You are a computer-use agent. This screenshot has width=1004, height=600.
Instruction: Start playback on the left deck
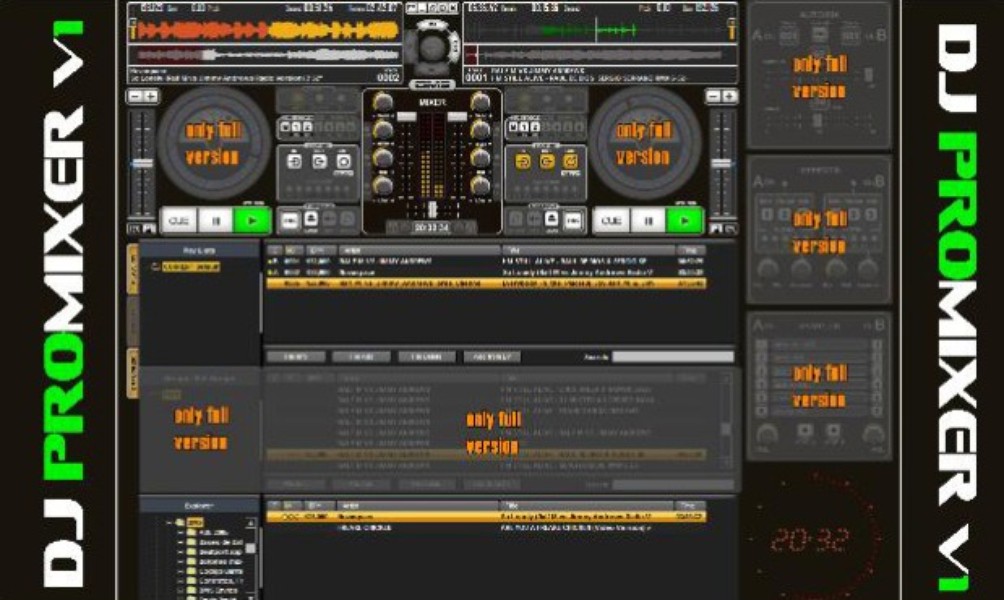click(x=252, y=221)
